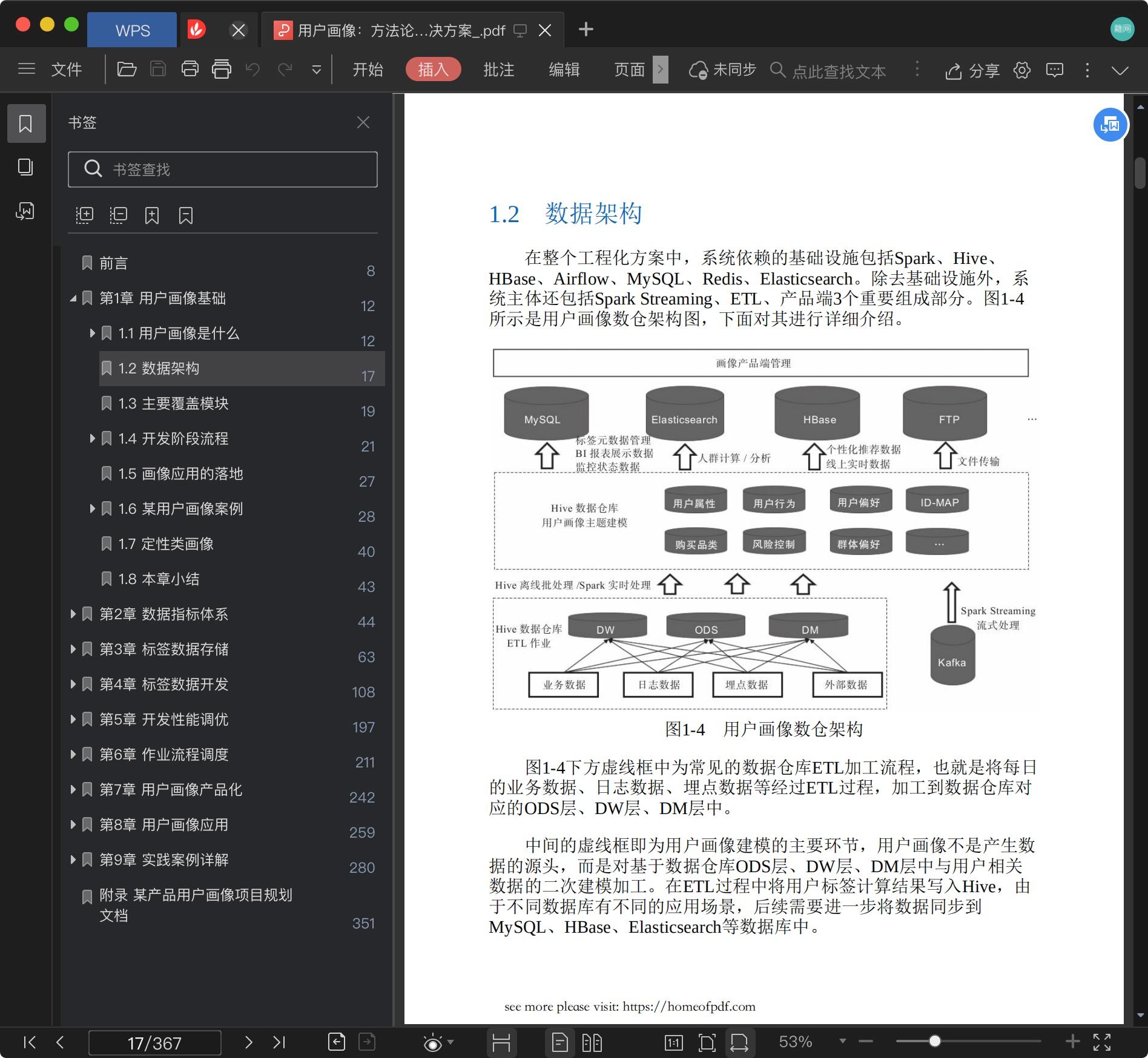Viewport: 1148px width, 1058px height.
Task: Close the 书签 bookmark panel
Action: click(x=363, y=122)
